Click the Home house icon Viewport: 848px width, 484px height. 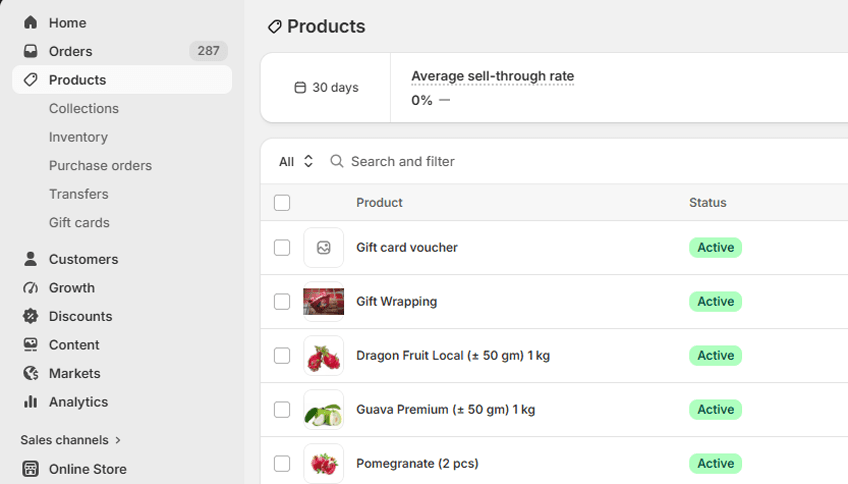coord(30,22)
